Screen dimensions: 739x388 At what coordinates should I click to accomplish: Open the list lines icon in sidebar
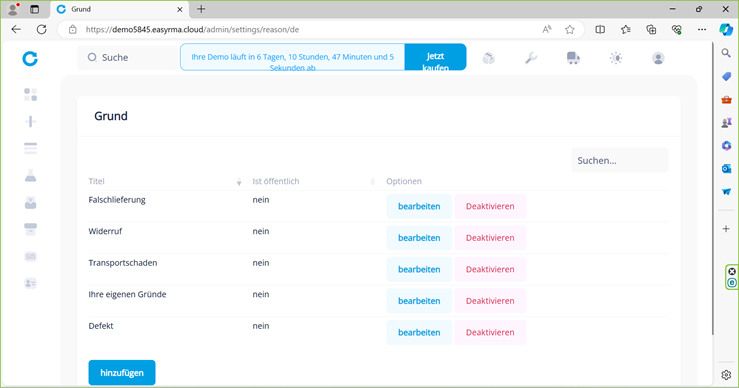coord(31,149)
